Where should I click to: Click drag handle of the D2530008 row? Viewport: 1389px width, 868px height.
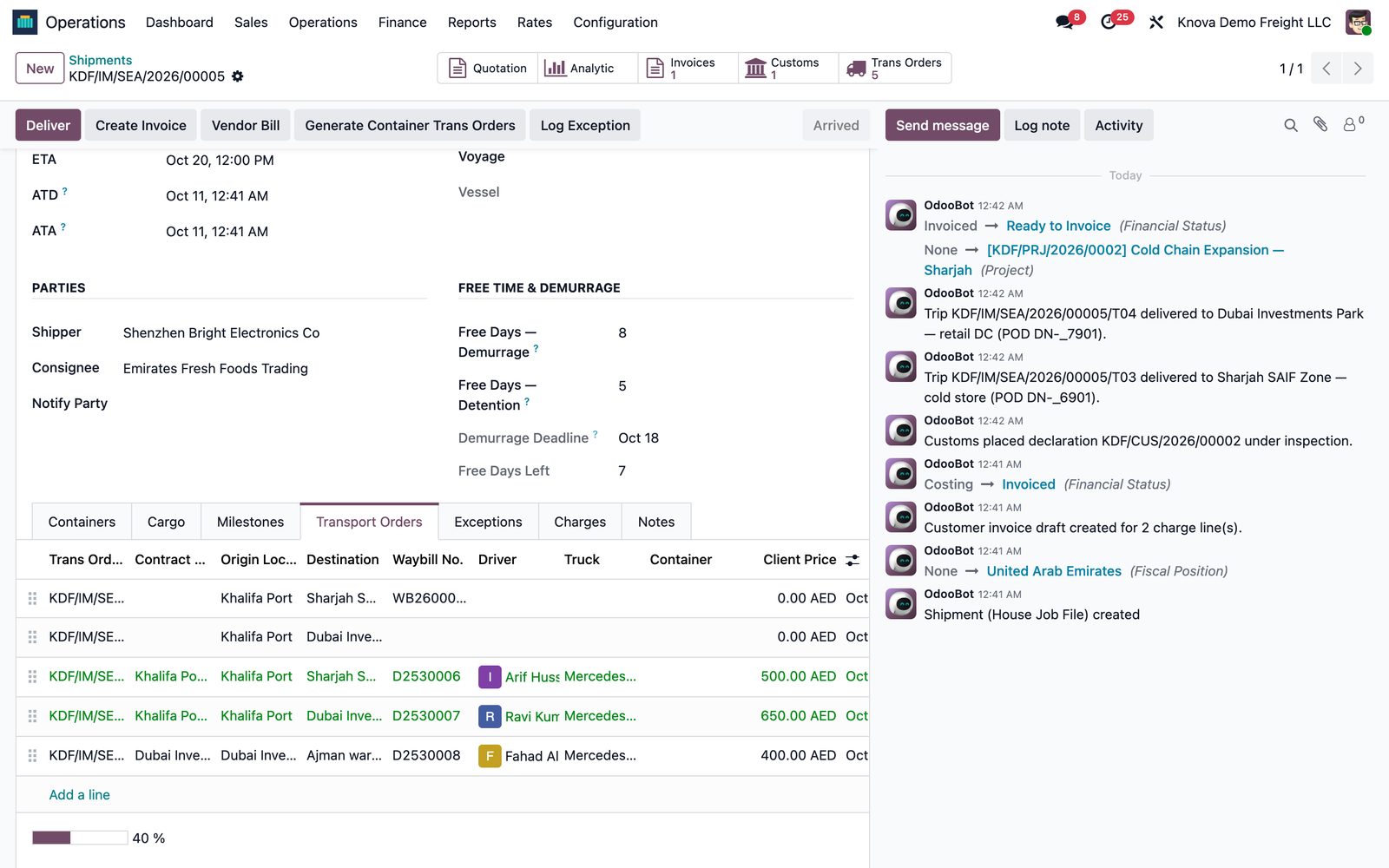click(32, 756)
